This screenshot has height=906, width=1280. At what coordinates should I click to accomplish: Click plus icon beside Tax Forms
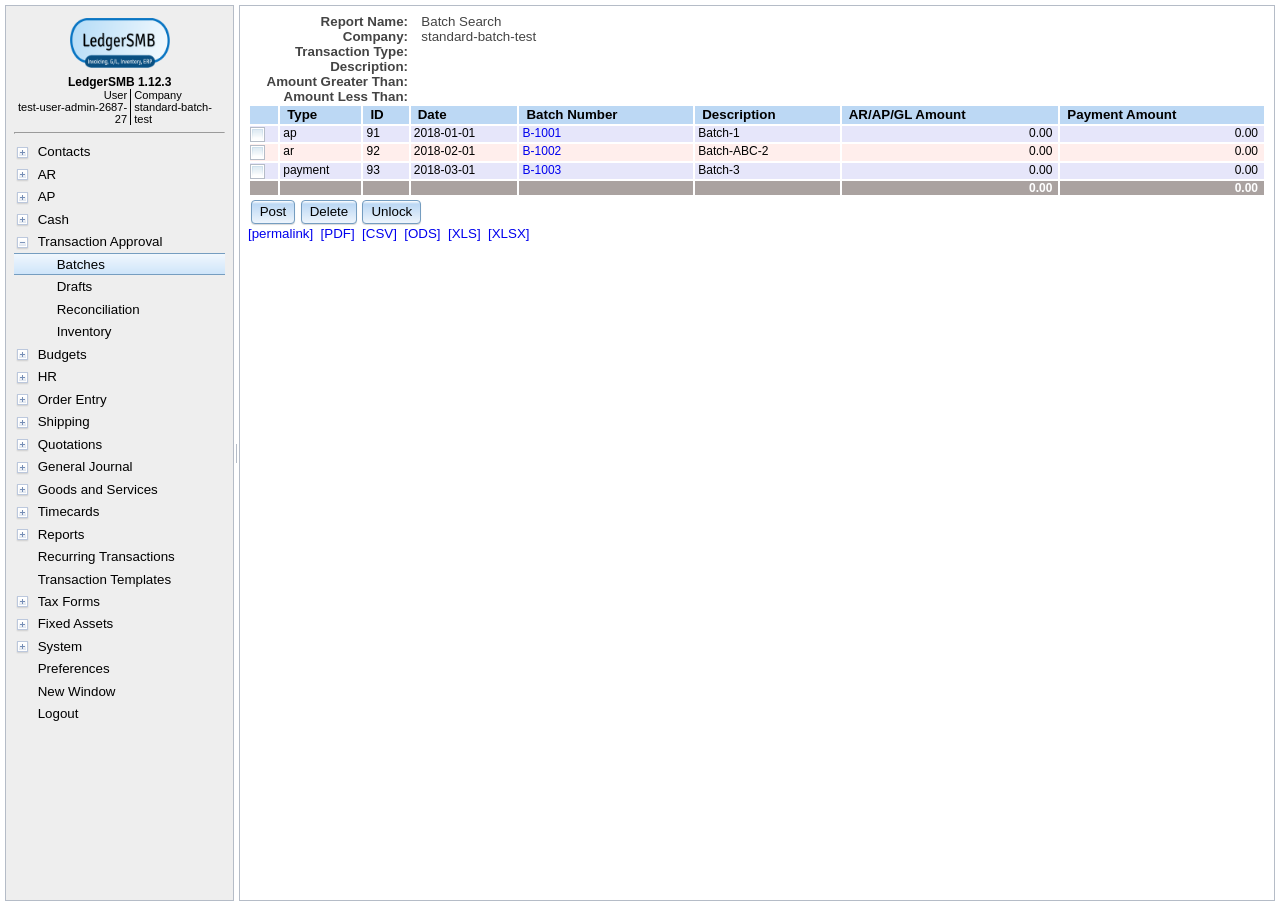(x=22, y=602)
